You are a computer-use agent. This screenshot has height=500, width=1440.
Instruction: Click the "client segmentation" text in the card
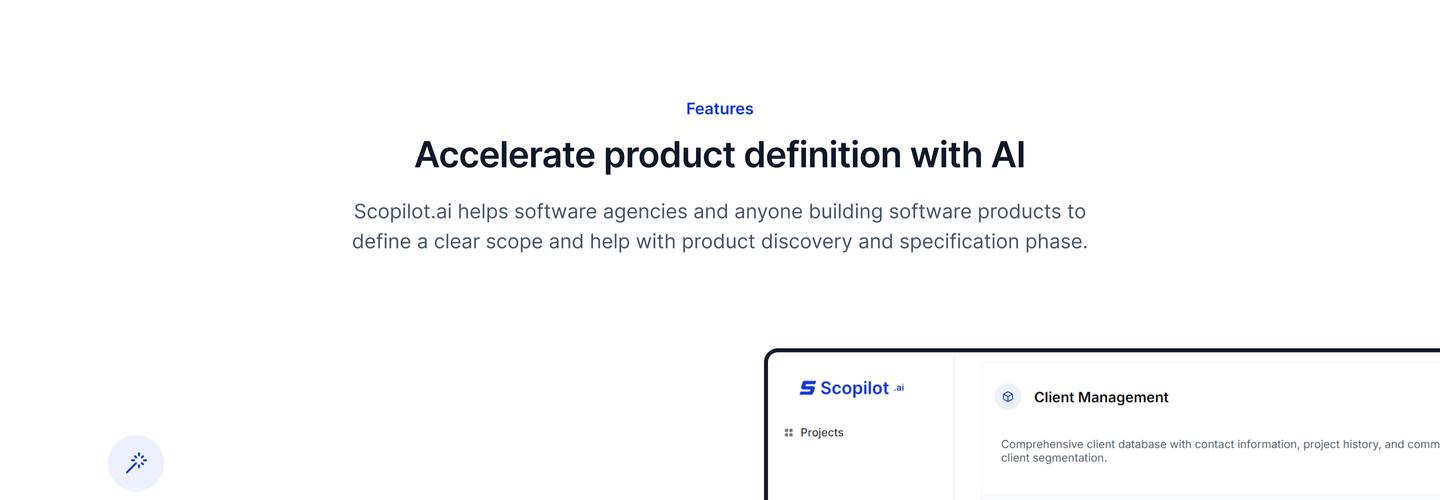tap(1053, 458)
